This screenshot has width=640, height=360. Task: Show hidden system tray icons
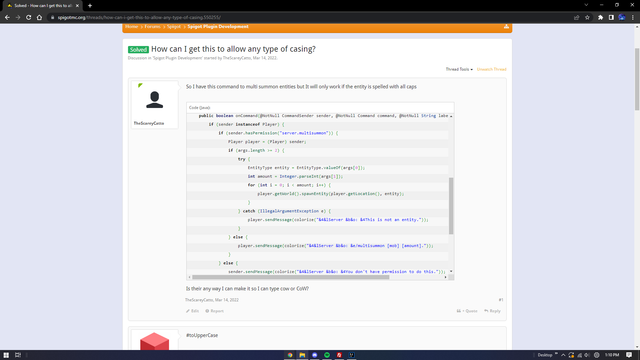(563, 355)
